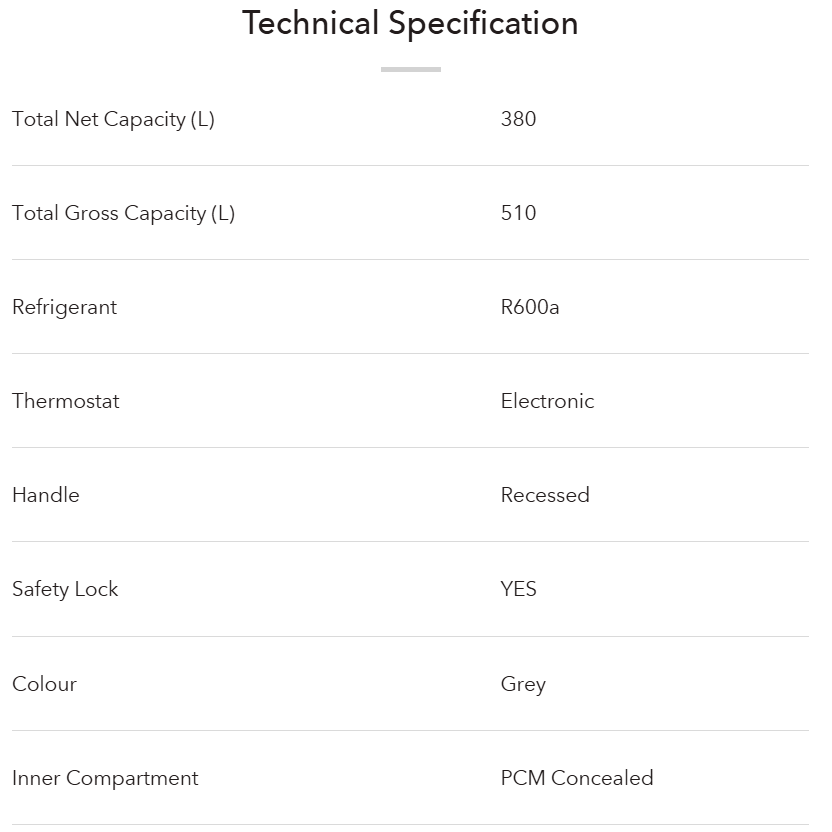Click the 510 gross capacity value
This screenshot has height=832, width=832.
pyautogui.click(x=518, y=213)
